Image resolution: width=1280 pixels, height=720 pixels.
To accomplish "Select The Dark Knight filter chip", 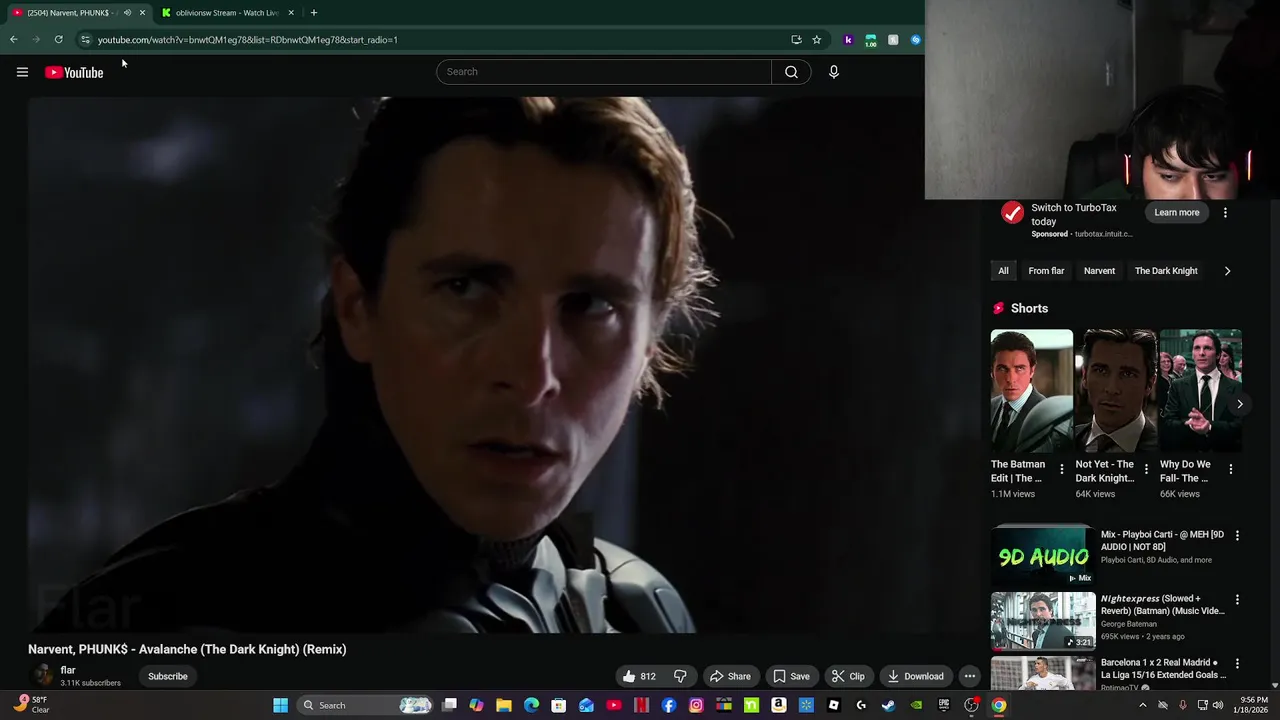I will (x=1166, y=271).
